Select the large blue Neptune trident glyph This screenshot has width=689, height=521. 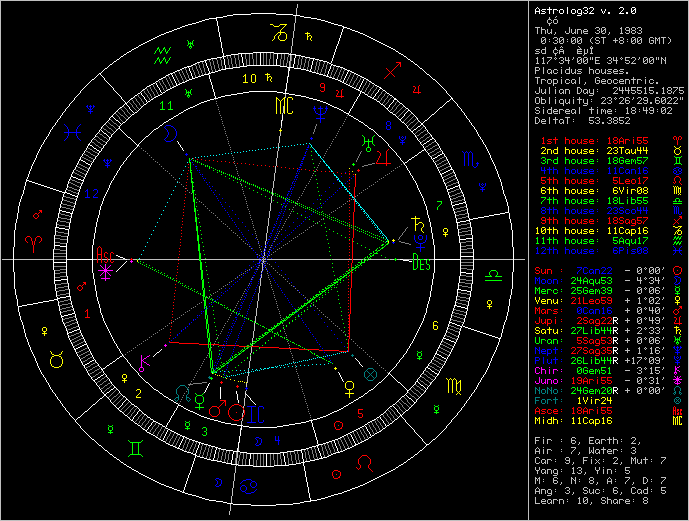click(320, 114)
